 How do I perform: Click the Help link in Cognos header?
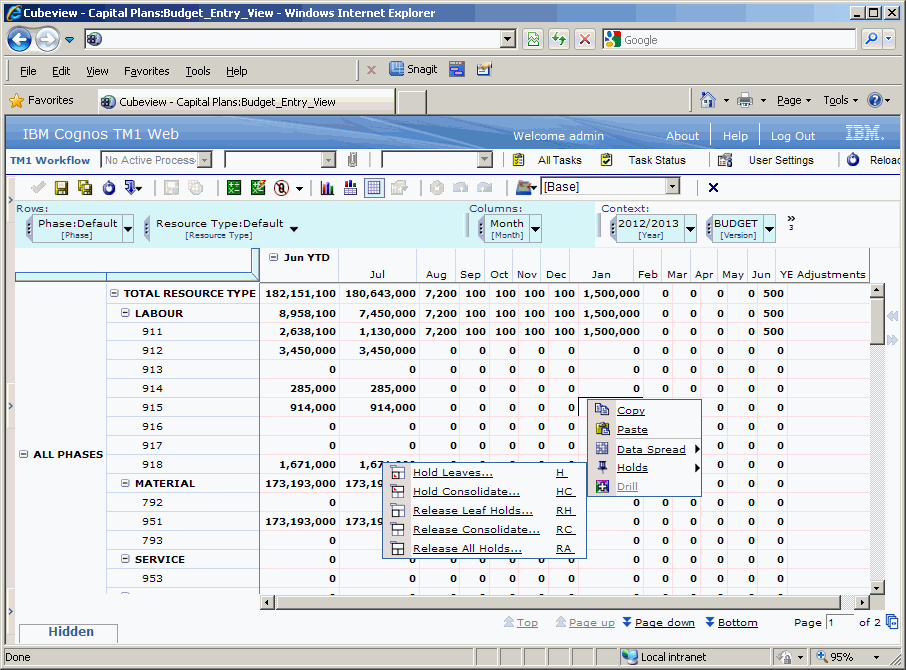tap(735, 136)
